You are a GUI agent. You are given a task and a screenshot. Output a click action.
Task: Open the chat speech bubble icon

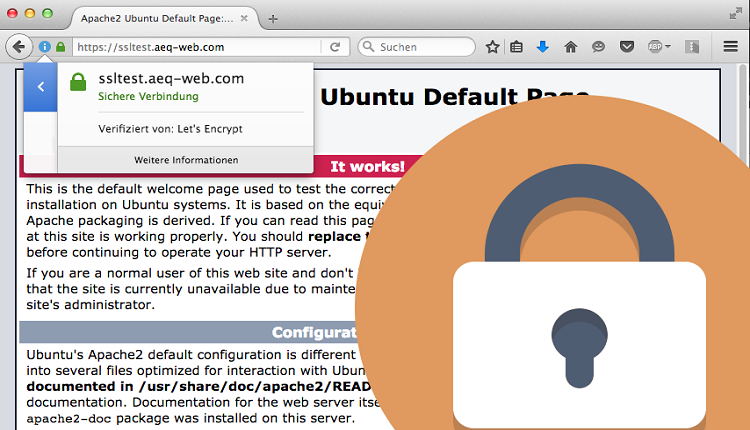[x=598, y=47]
